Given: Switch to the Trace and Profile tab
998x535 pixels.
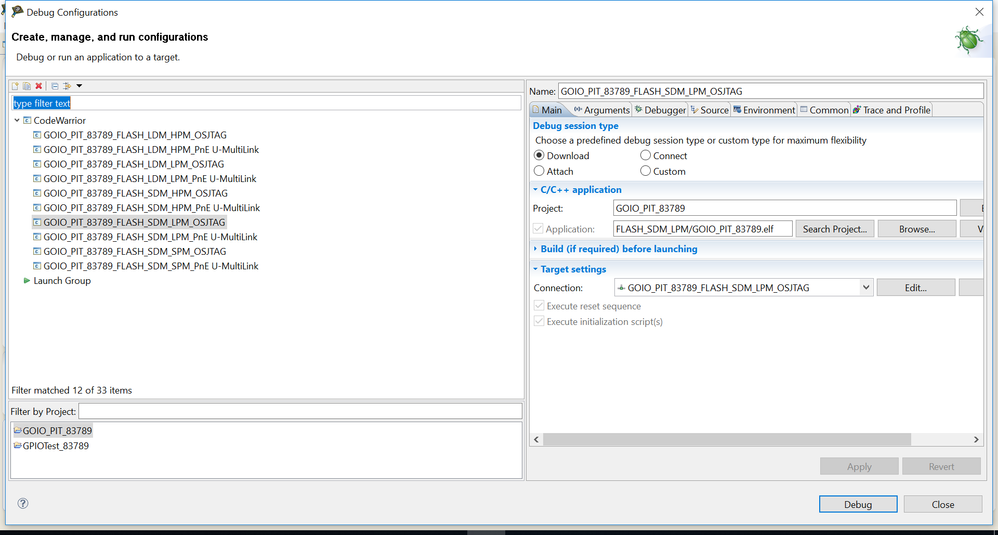Looking at the screenshot, I should [x=892, y=110].
